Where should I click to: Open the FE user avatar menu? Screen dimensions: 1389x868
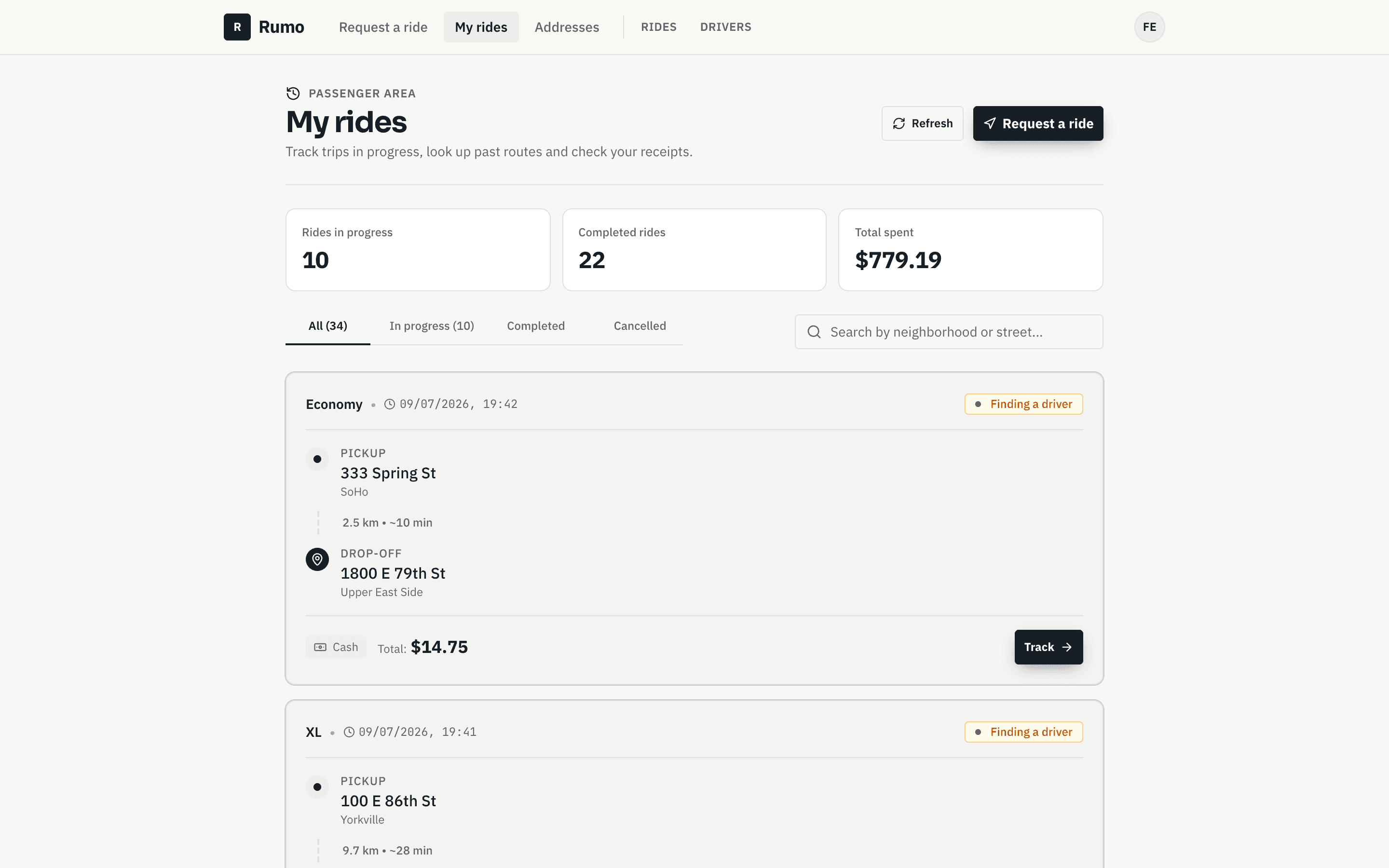click(1149, 27)
